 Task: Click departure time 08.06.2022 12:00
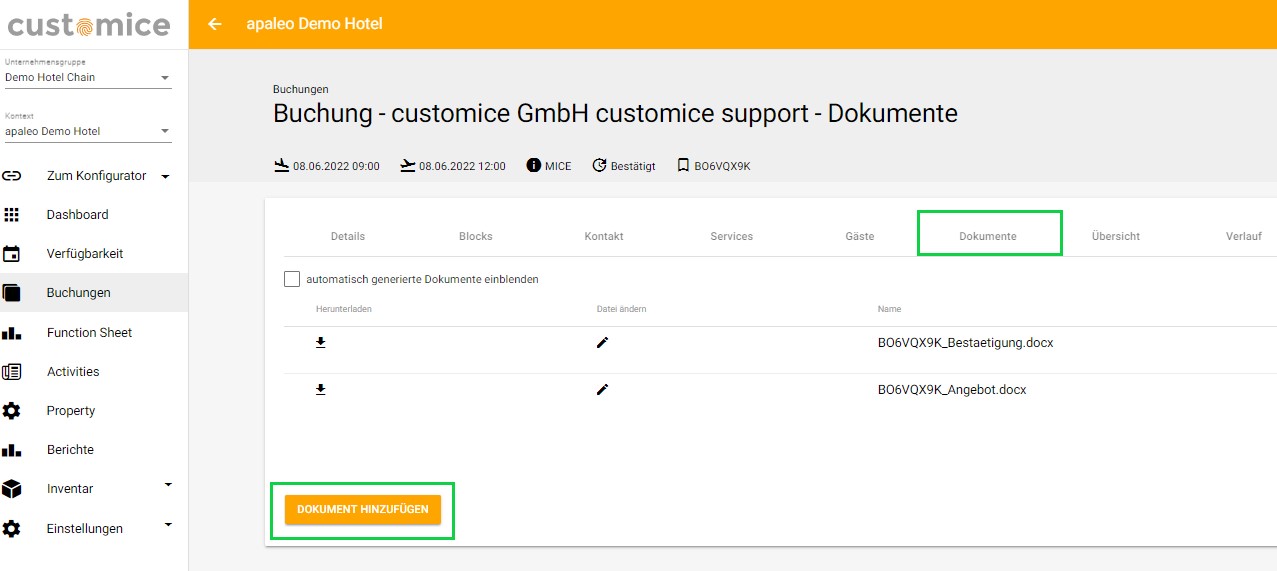coord(462,166)
